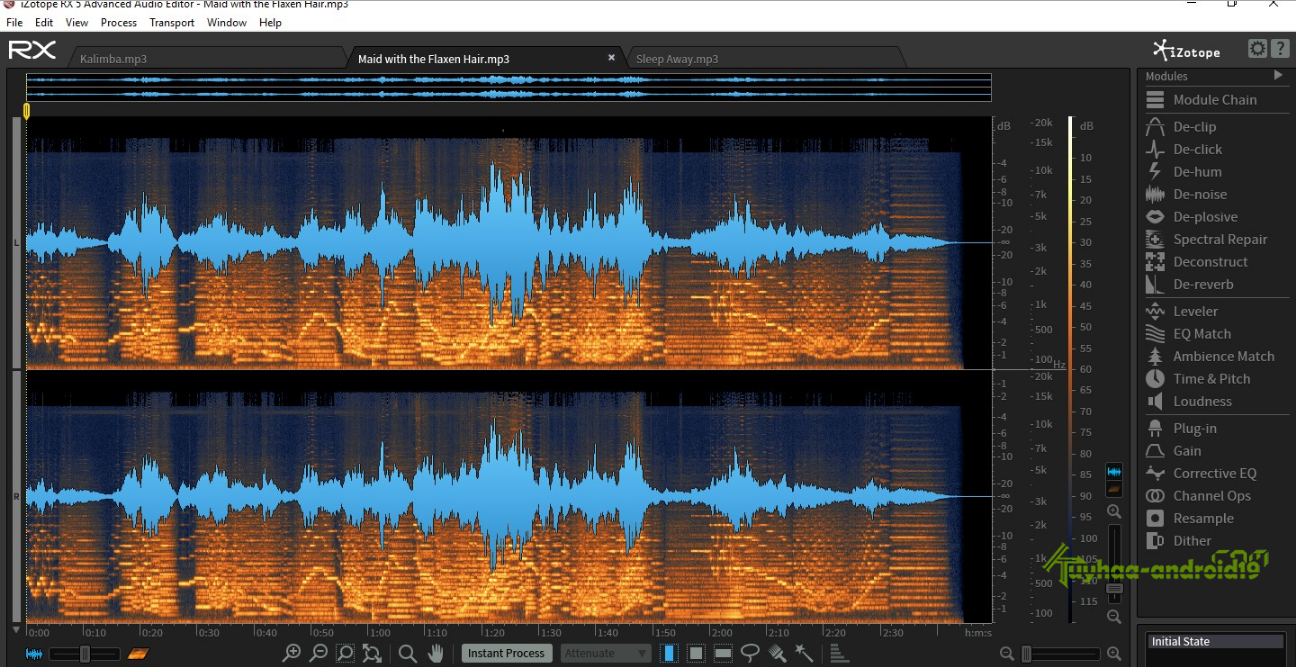Enable time selection tool
Viewport: 1296px width, 667px height.
669,653
